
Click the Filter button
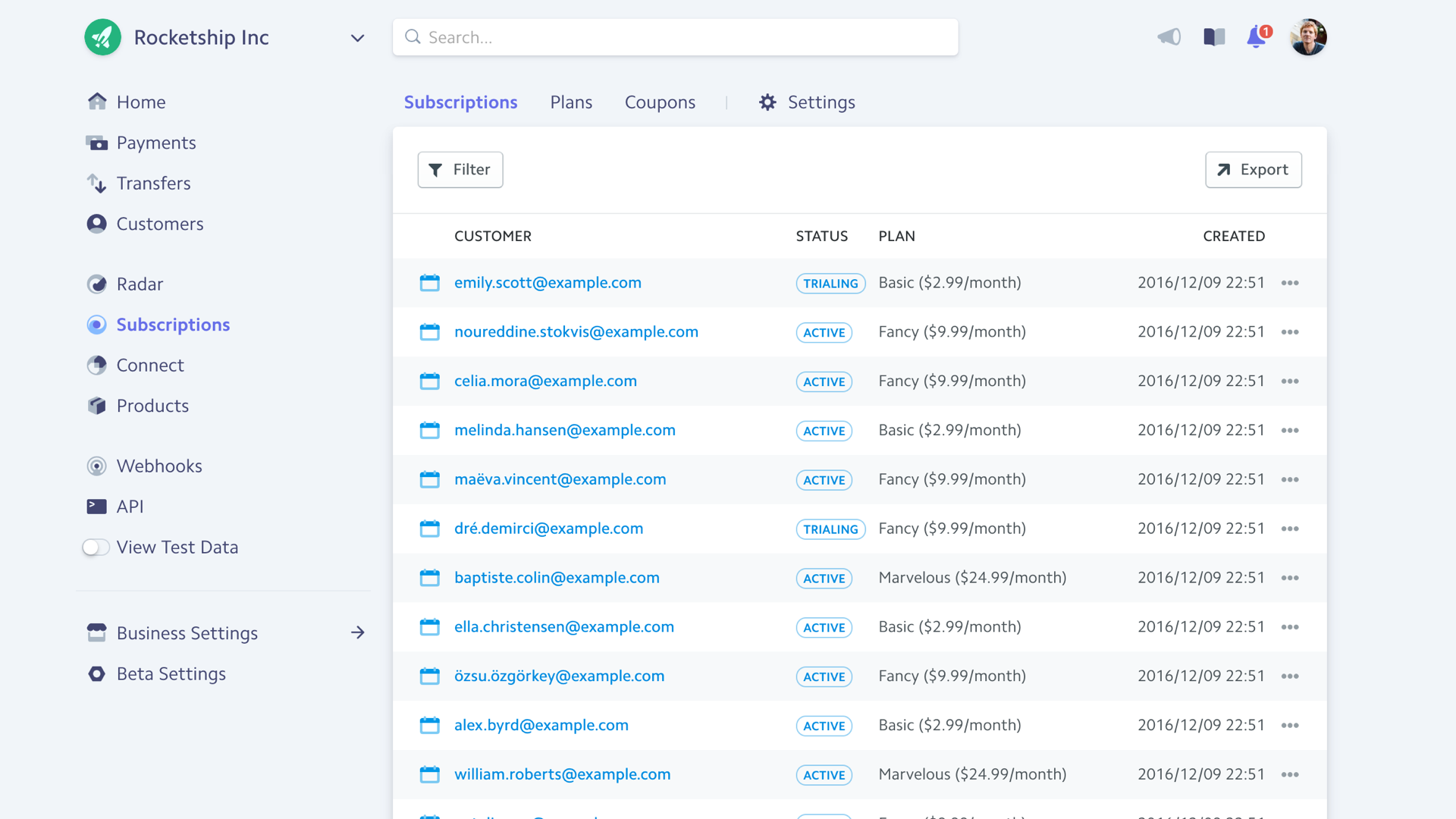point(460,170)
